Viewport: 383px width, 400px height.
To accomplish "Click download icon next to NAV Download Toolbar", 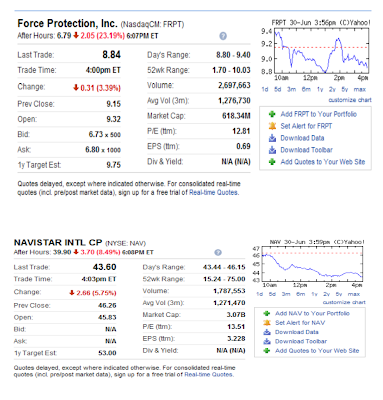I will [x=266, y=341].
